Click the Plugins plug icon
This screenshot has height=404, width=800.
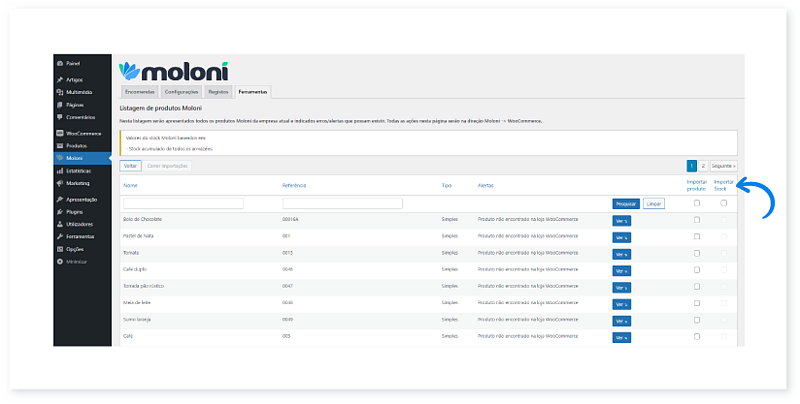60,212
